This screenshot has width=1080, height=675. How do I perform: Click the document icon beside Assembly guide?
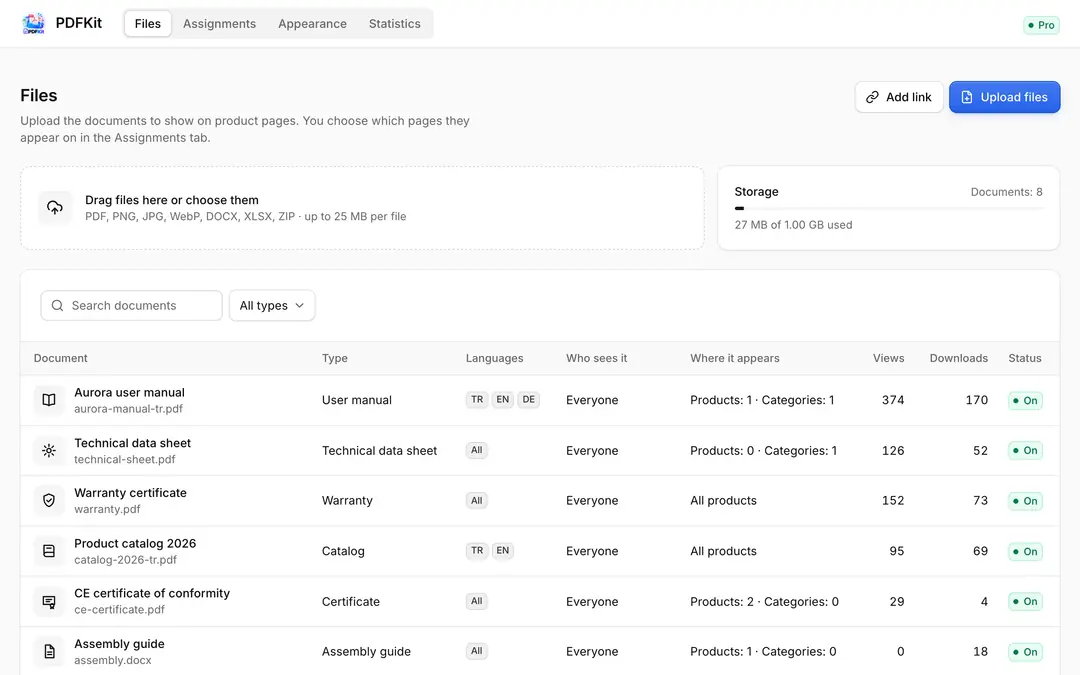(49, 652)
